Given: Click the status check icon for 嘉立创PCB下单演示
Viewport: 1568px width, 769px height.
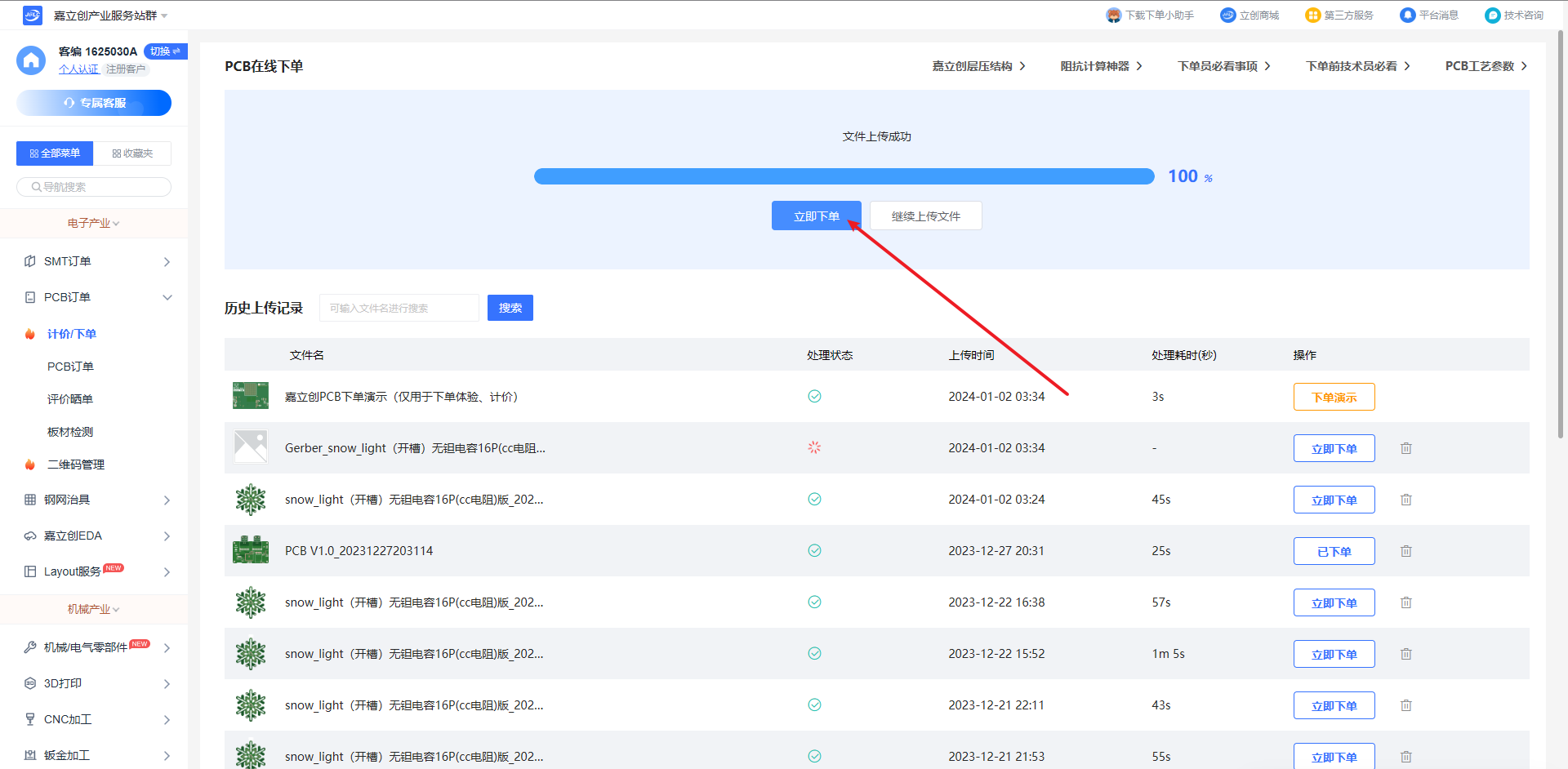Looking at the screenshot, I should click(x=814, y=397).
